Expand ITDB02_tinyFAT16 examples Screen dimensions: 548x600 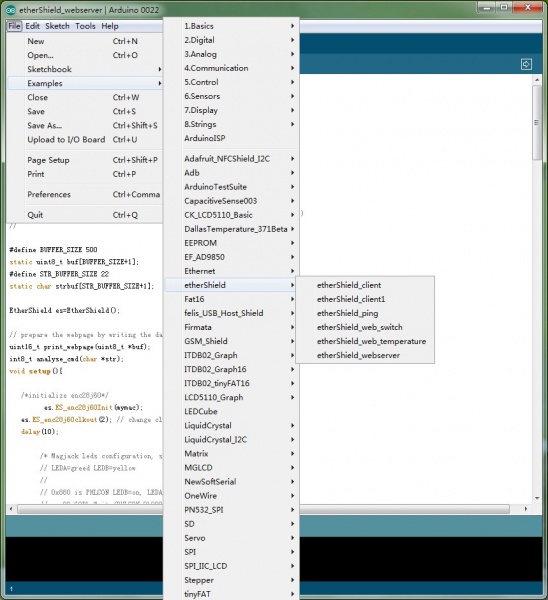(x=232, y=383)
